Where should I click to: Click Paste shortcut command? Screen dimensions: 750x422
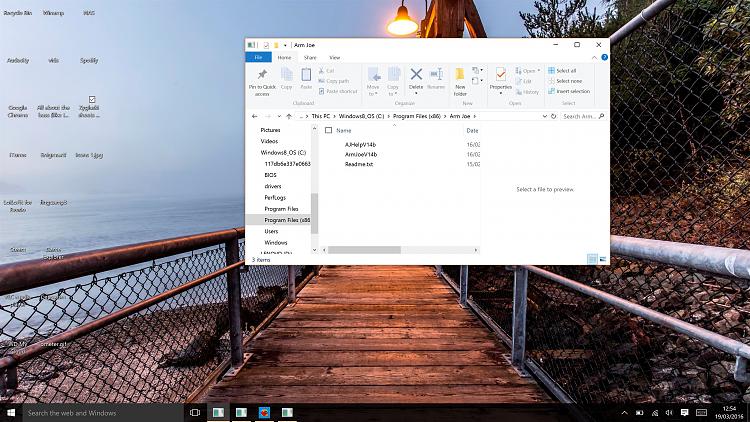(338, 91)
